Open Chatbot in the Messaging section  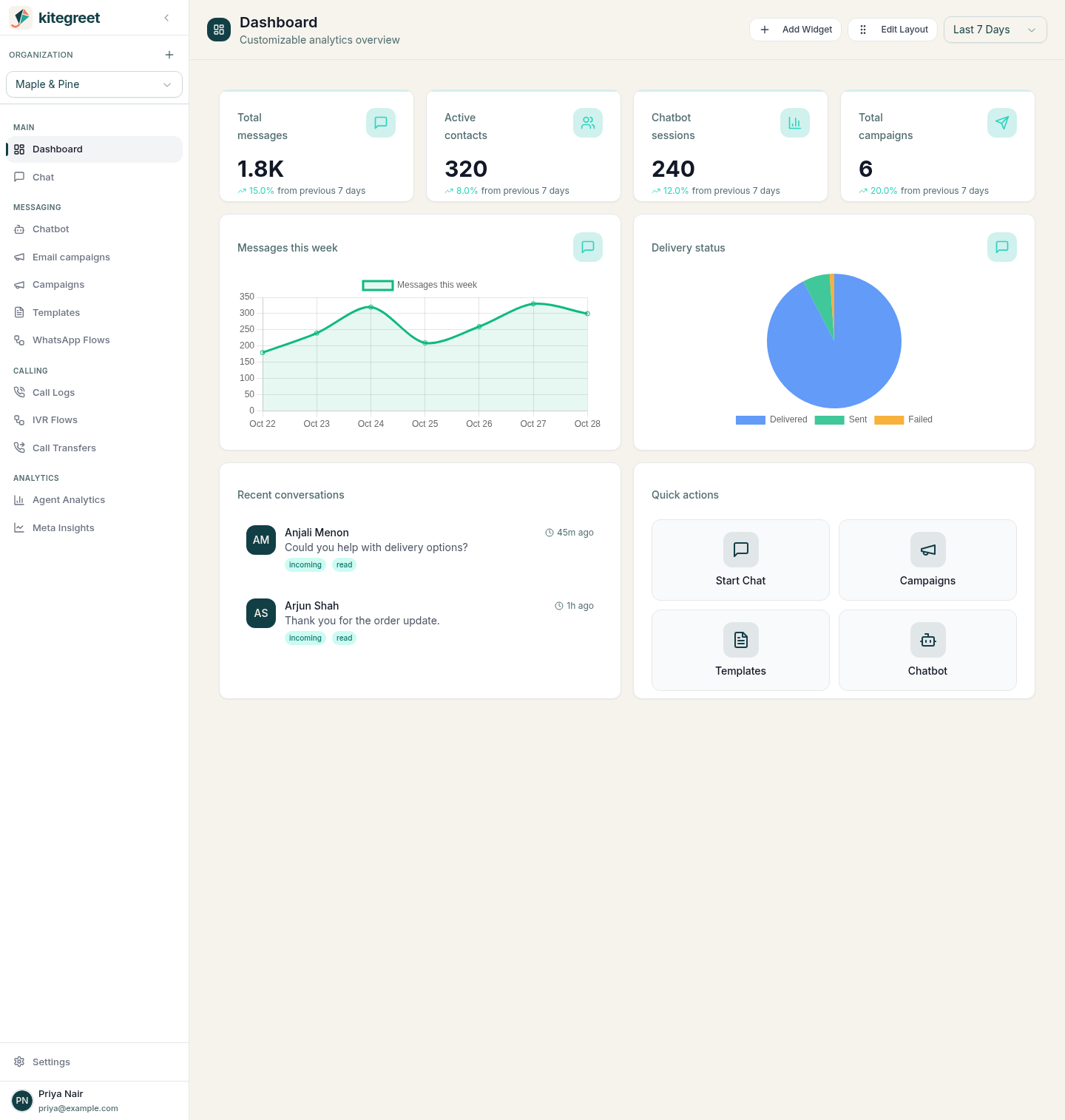pos(94,229)
